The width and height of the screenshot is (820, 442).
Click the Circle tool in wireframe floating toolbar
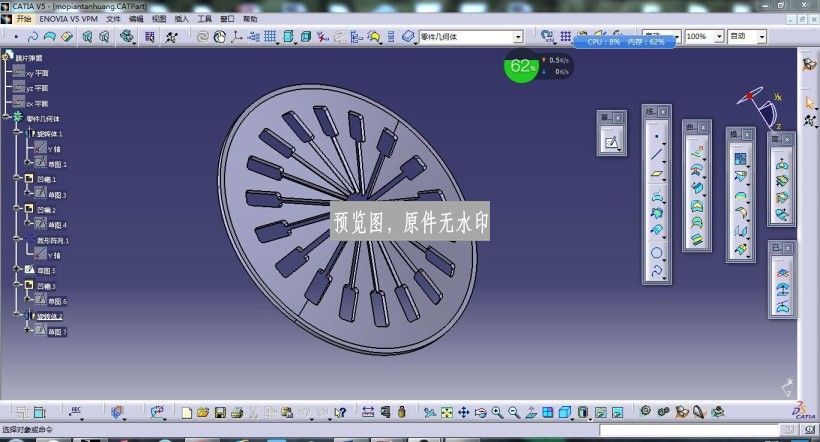(x=657, y=253)
